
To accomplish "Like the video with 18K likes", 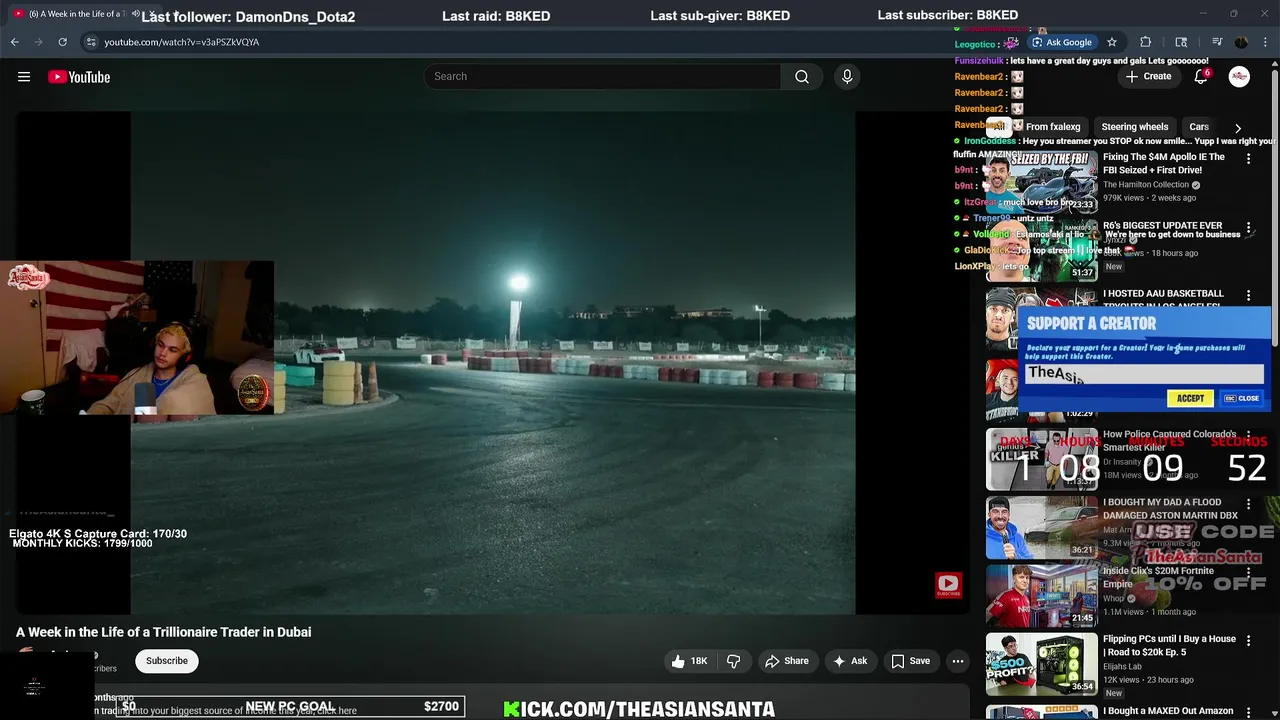I will click(x=689, y=661).
